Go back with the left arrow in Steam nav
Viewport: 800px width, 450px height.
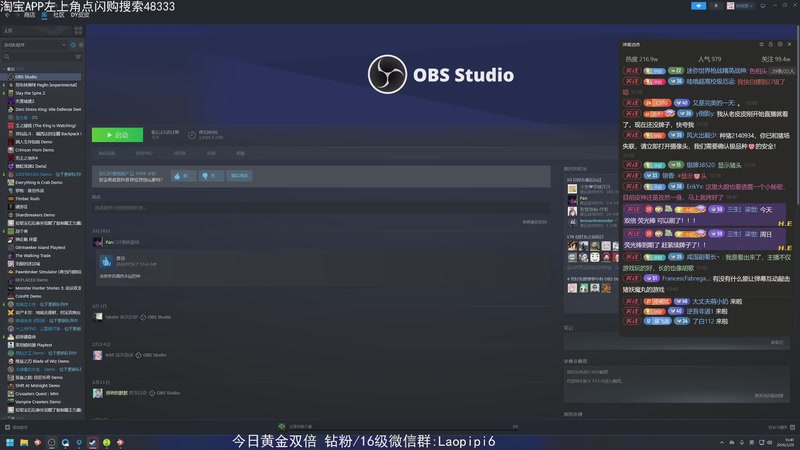pyautogui.click(x=7, y=15)
